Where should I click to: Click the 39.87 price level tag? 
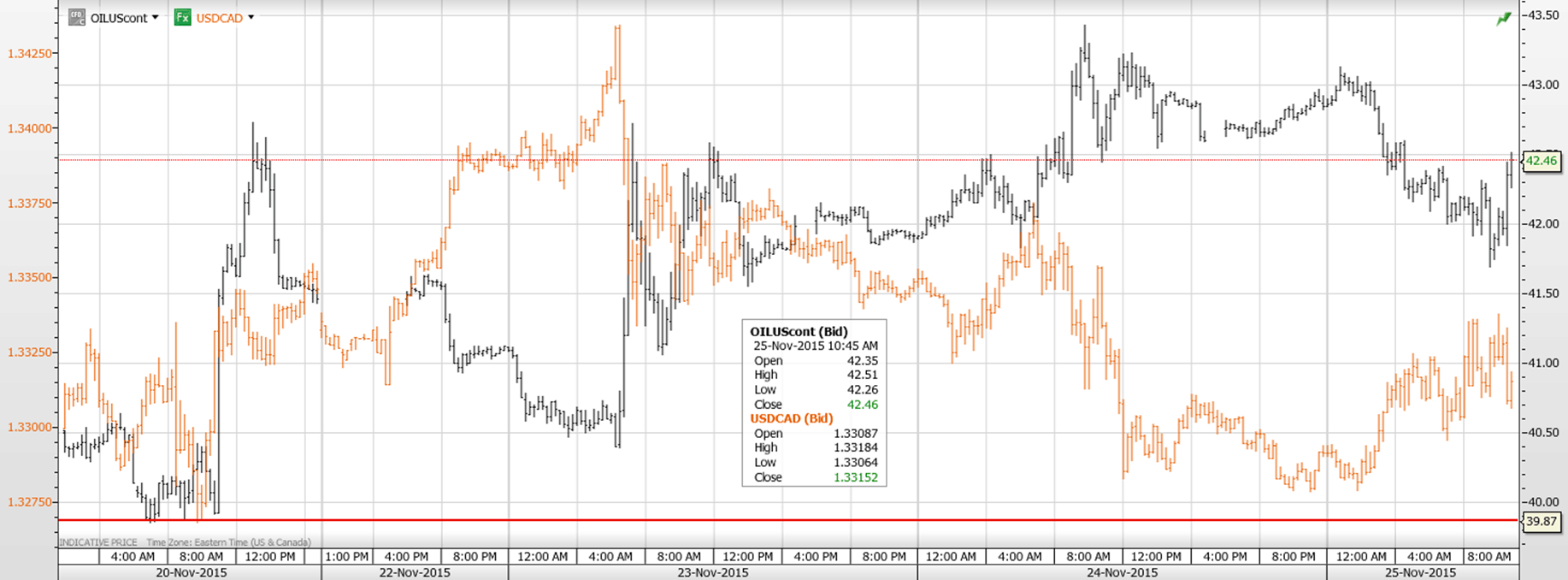1541,522
